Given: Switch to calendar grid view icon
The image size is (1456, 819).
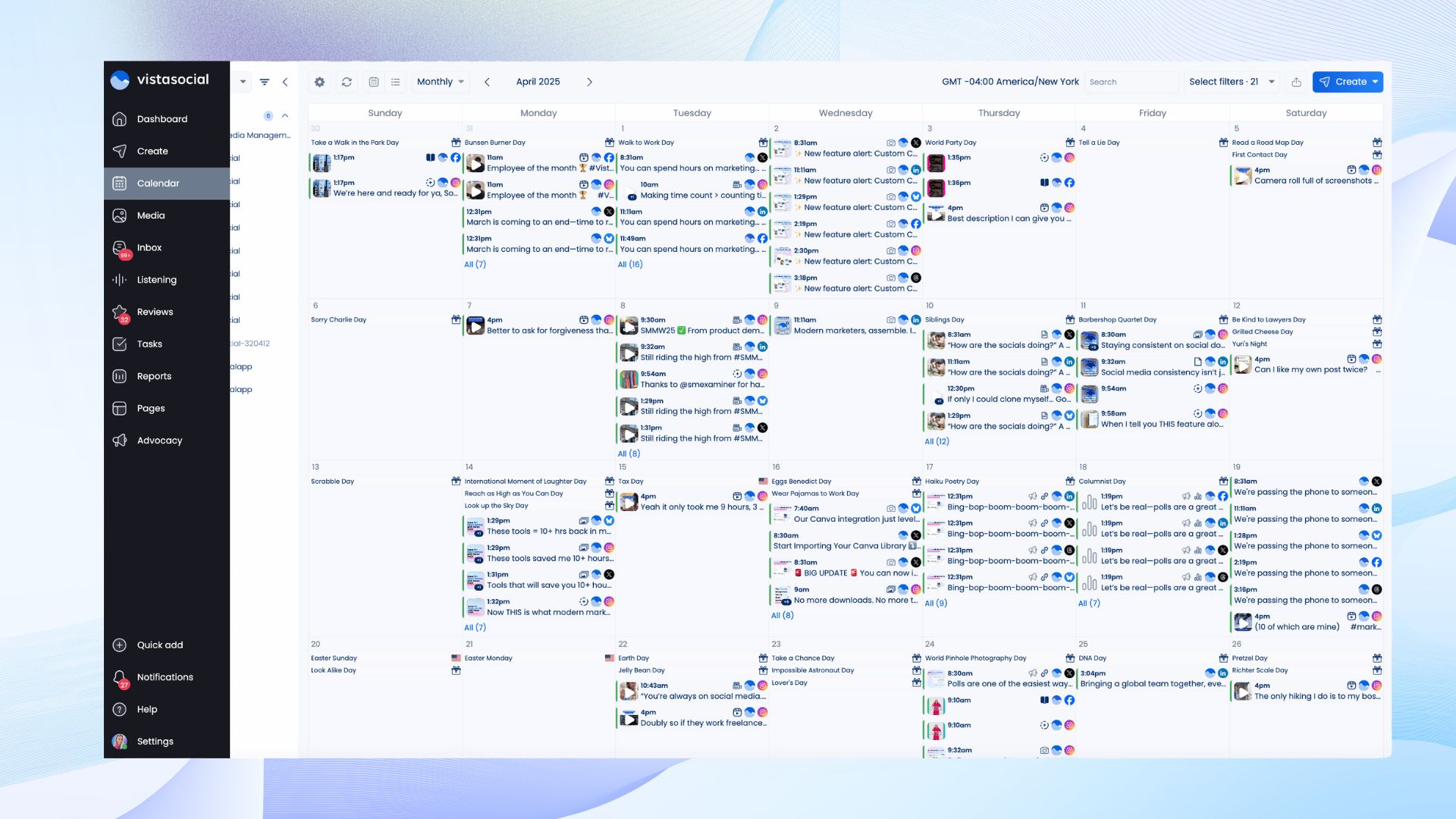Looking at the screenshot, I should (x=374, y=82).
